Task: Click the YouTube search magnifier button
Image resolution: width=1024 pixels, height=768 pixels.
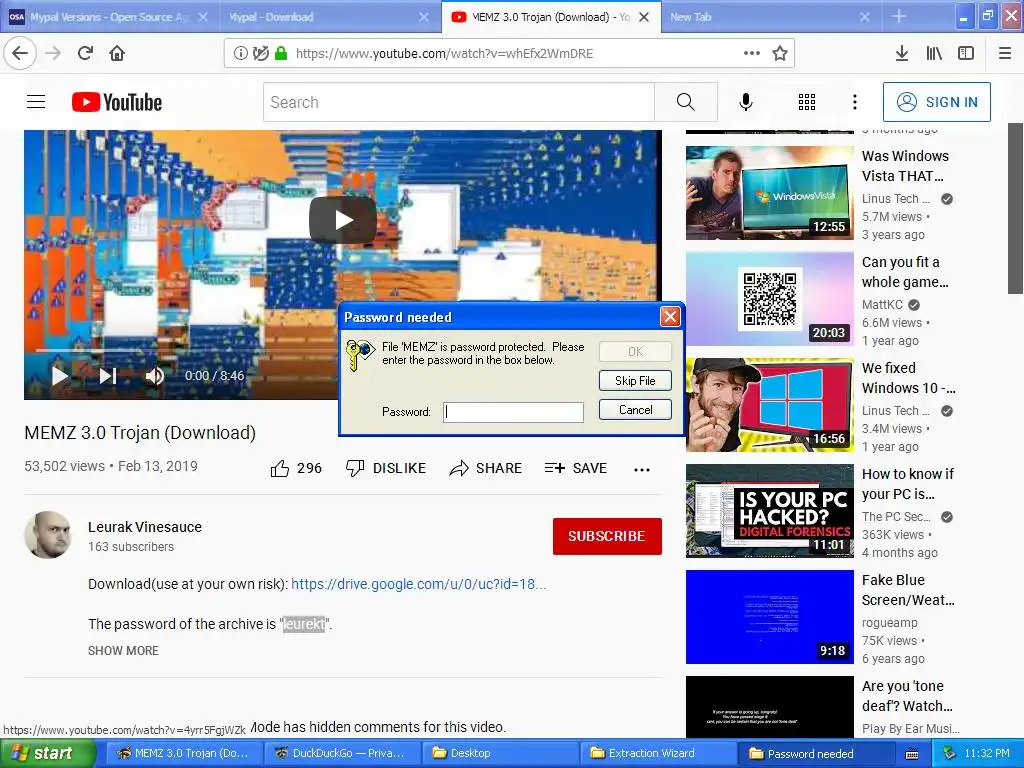Action: [685, 101]
